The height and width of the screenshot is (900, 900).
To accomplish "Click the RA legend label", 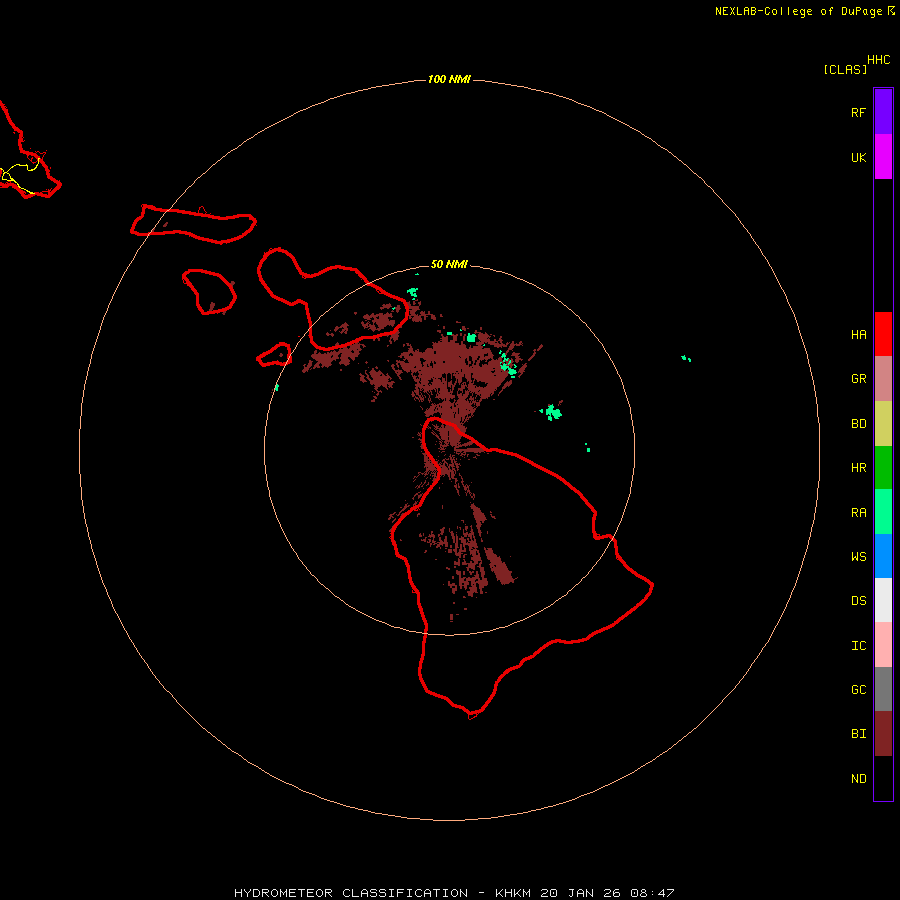I will coord(858,513).
